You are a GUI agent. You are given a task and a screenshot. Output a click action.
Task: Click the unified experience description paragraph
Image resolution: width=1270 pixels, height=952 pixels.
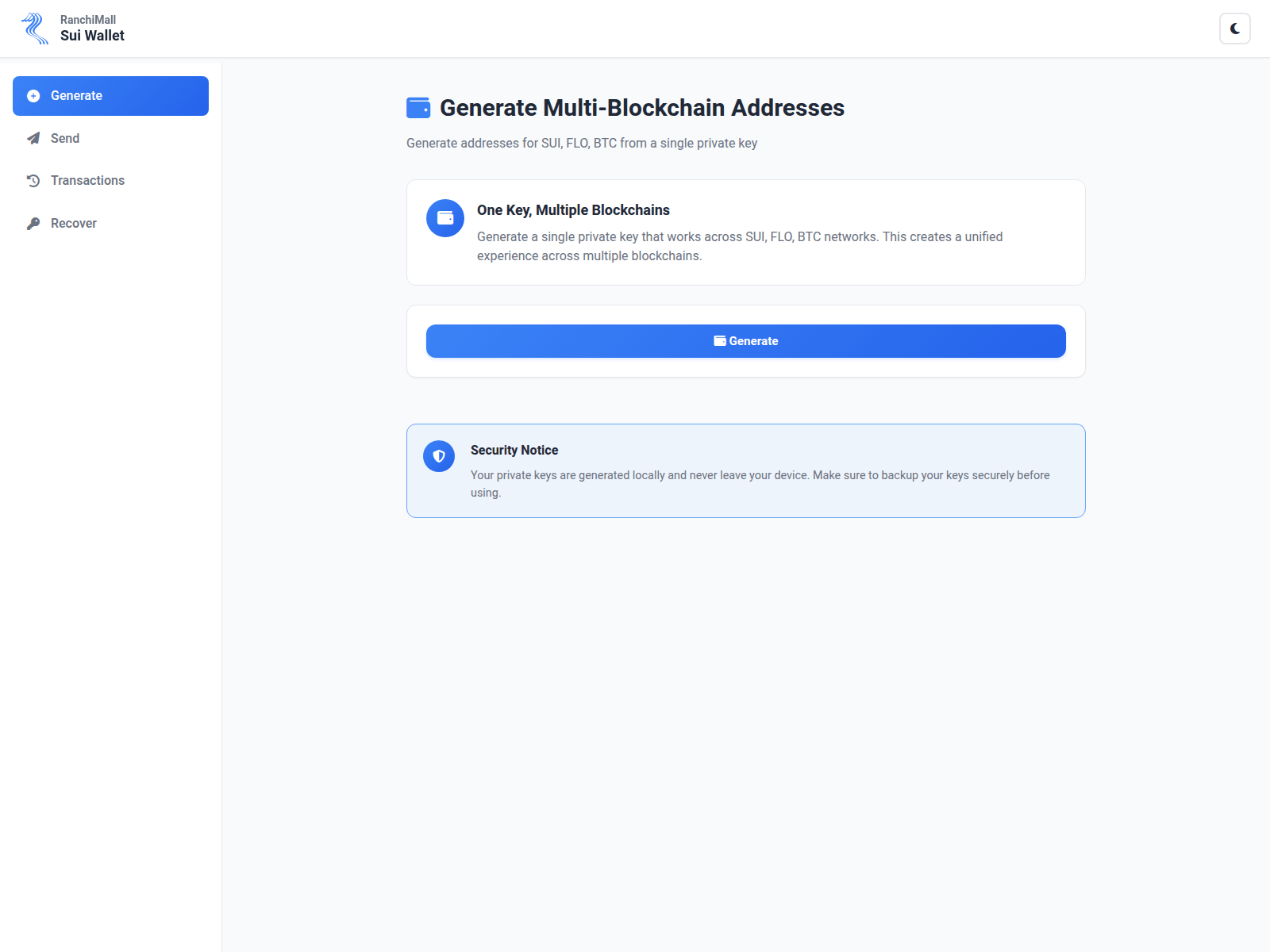click(740, 246)
